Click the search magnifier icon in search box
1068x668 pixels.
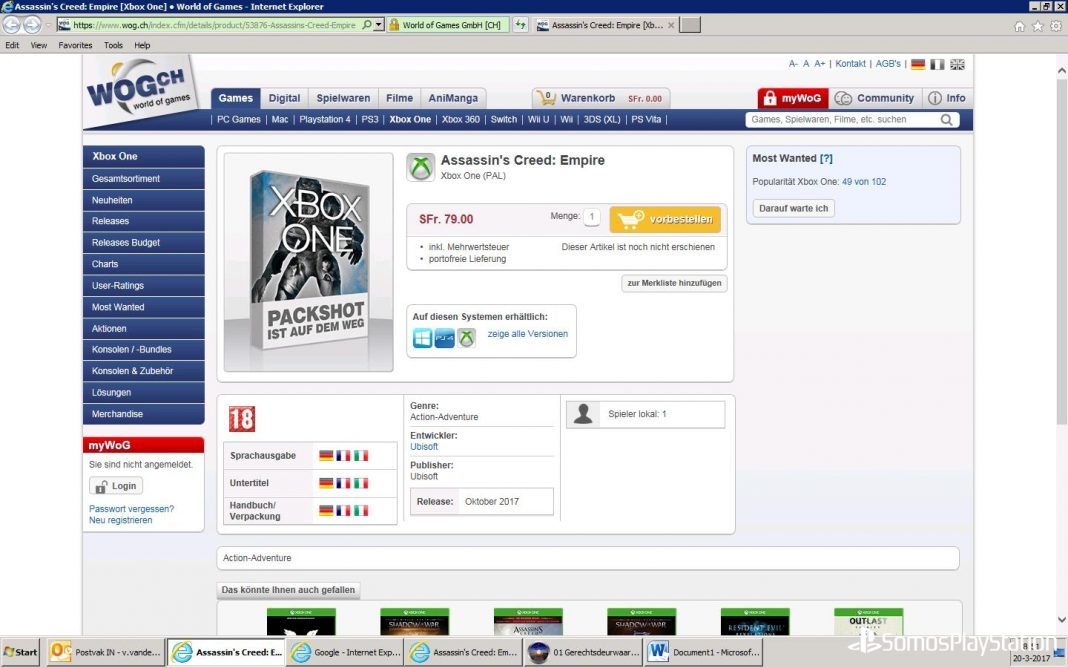946,120
